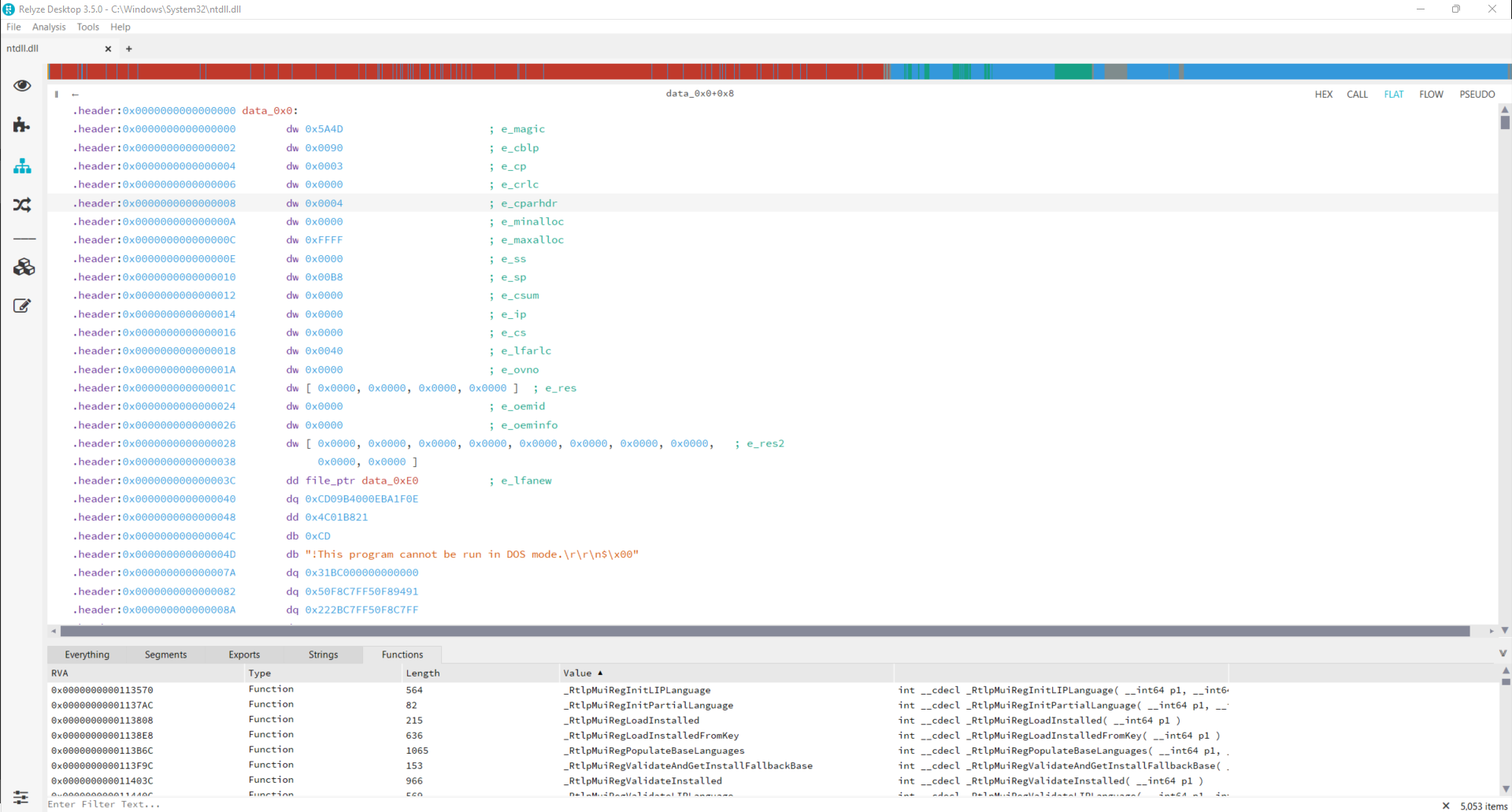This screenshot has width=1512, height=812.
Task: Switch to the Strings tab
Action: pyautogui.click(x=323, y=654)
